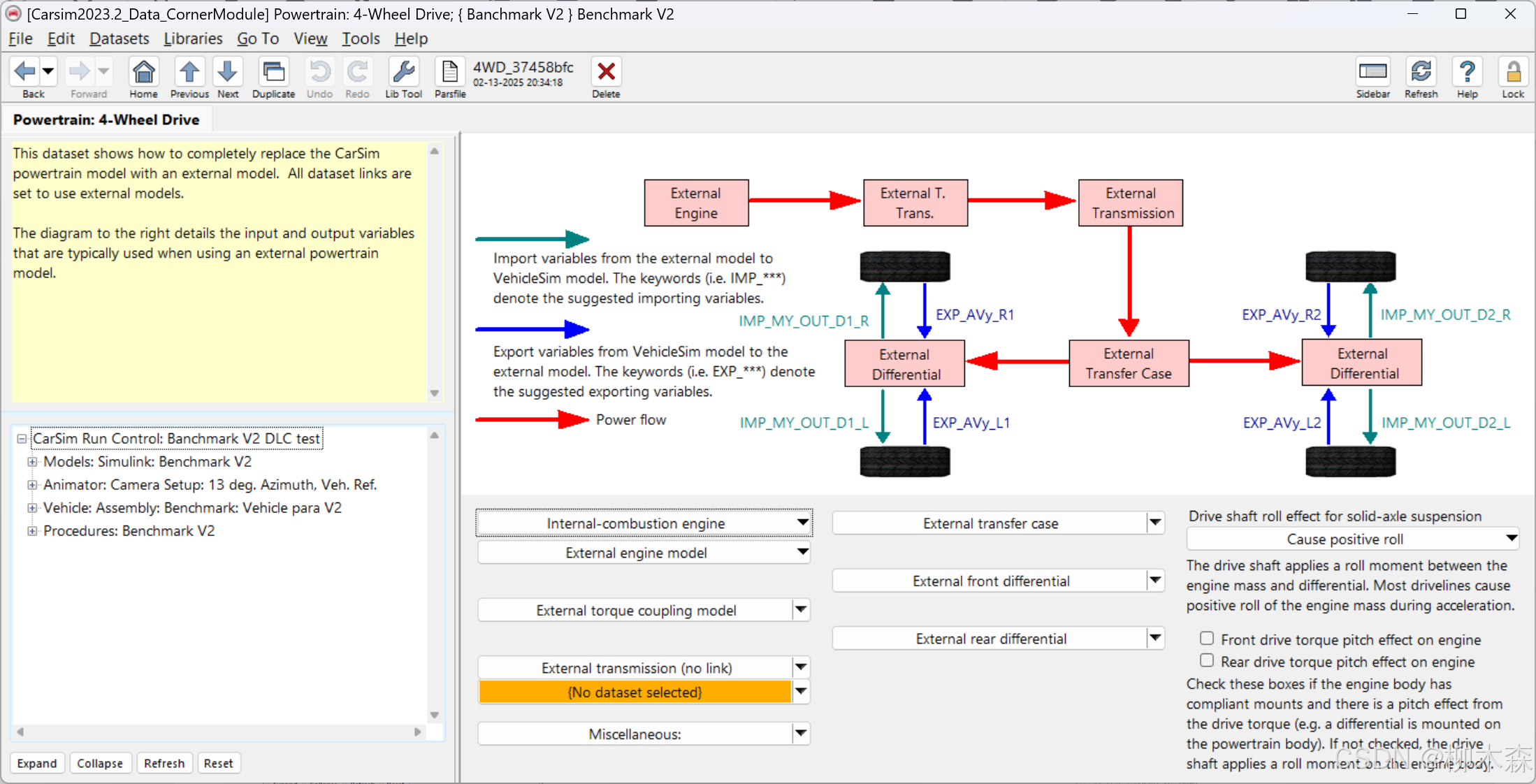The height and width of the screenshot is (784, 1536).
Task: Enable Front drive torque pitch effect checkbox
Action: 1207,638
